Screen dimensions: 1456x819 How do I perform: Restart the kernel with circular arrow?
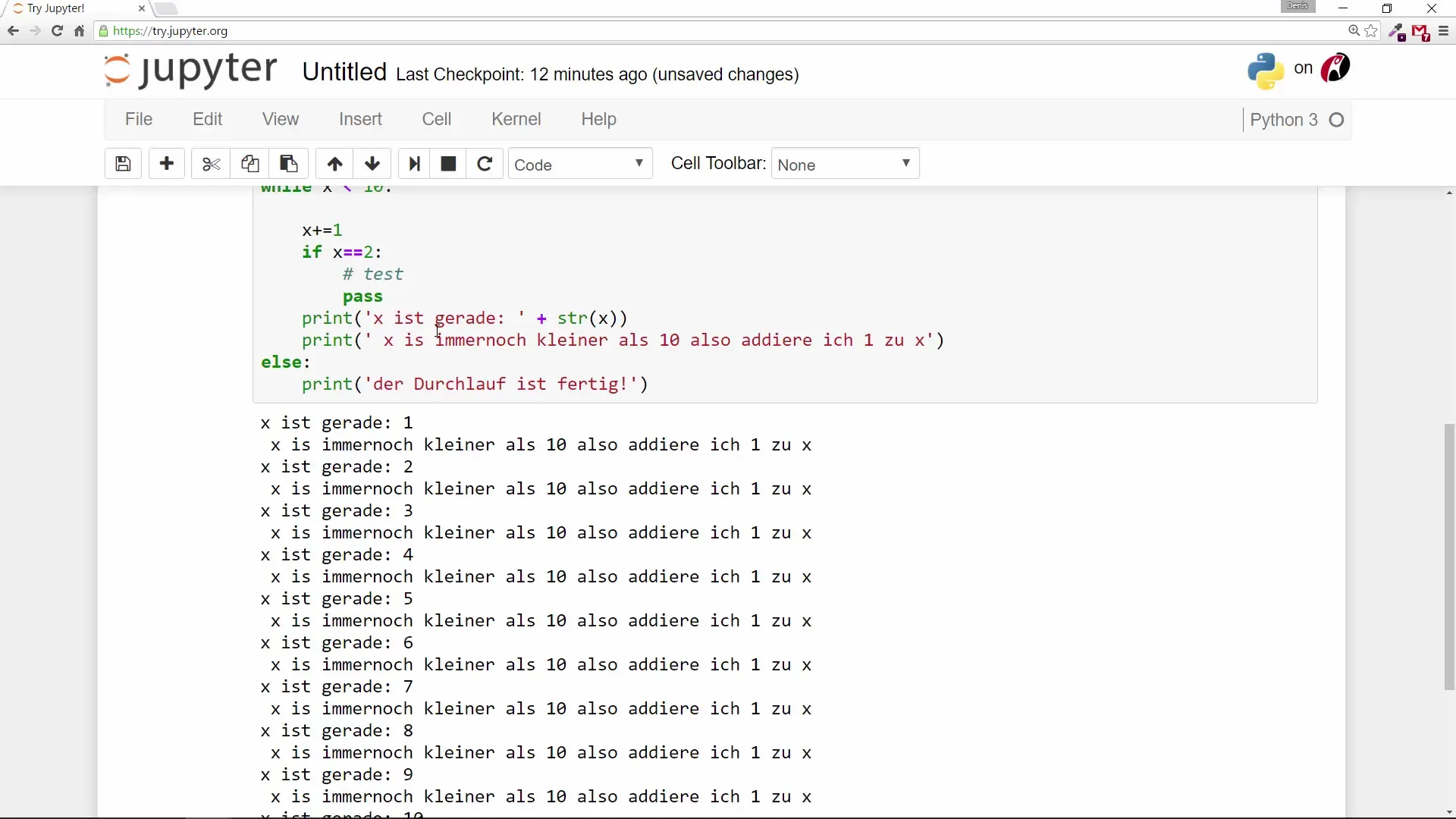(x=485, y=164)
